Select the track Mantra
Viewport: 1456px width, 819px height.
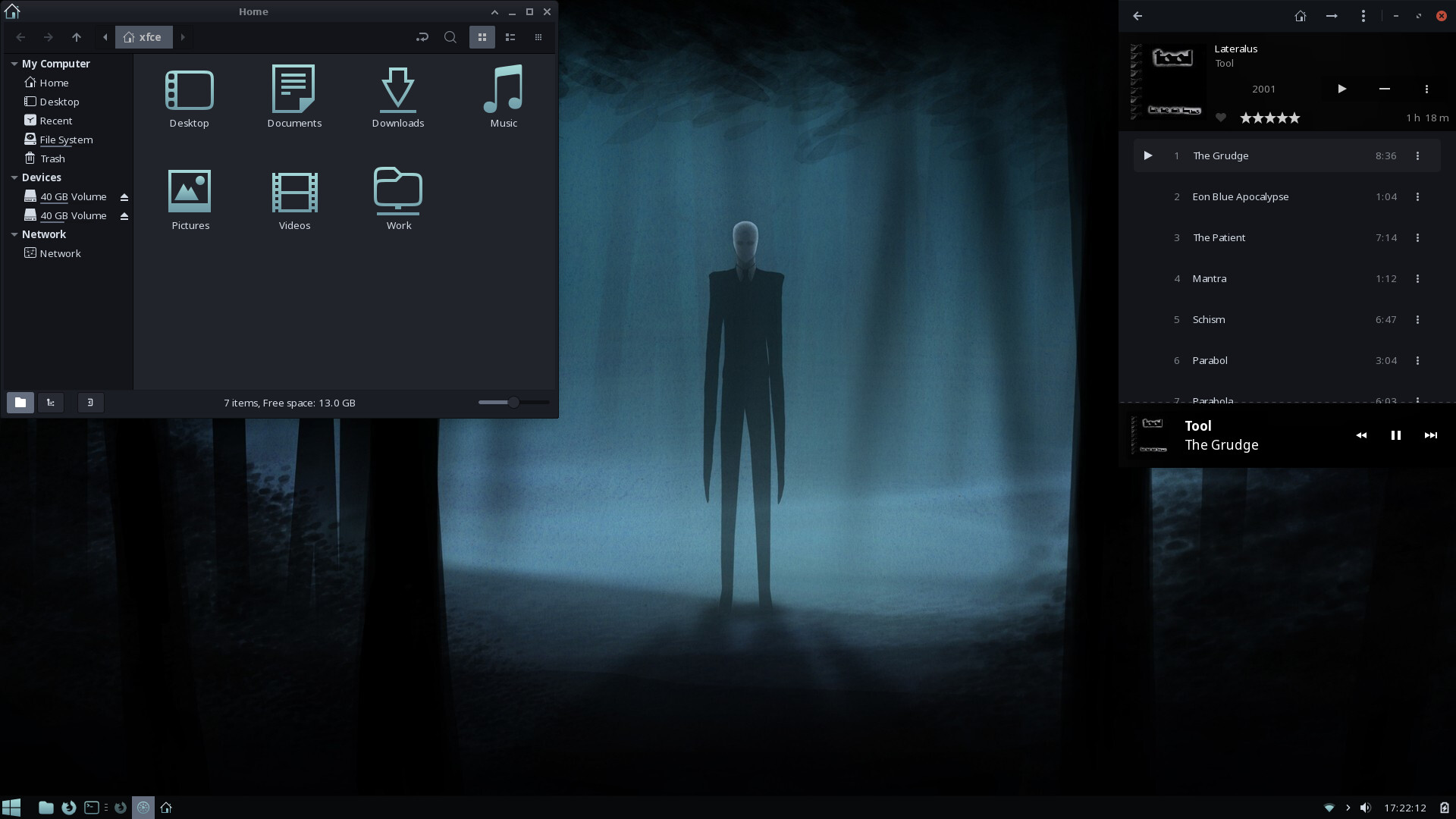click(1287, 278)
